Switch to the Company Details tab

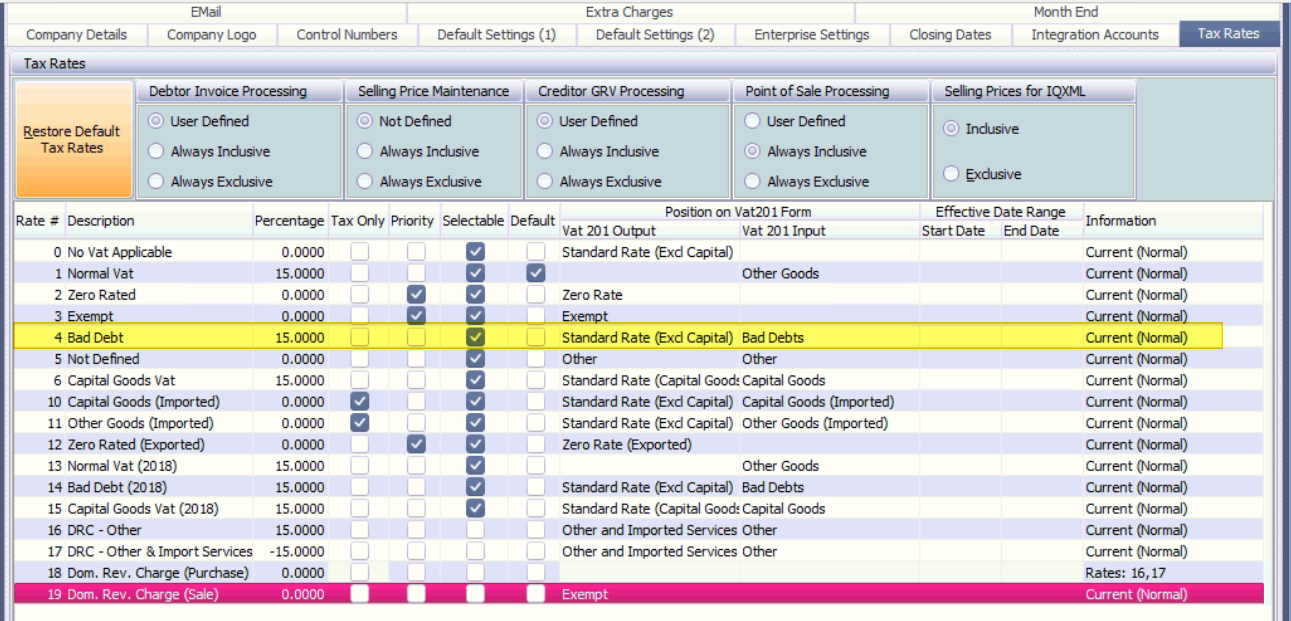76,34
